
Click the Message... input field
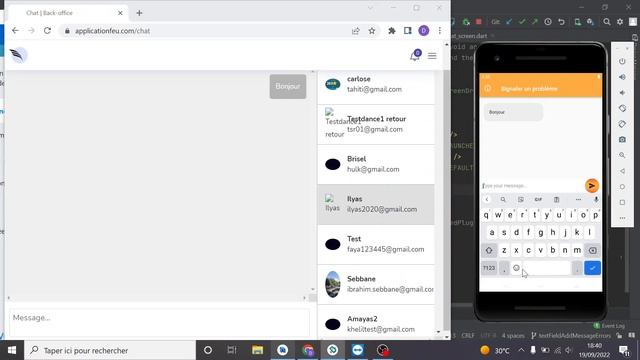tap(159, 322)
